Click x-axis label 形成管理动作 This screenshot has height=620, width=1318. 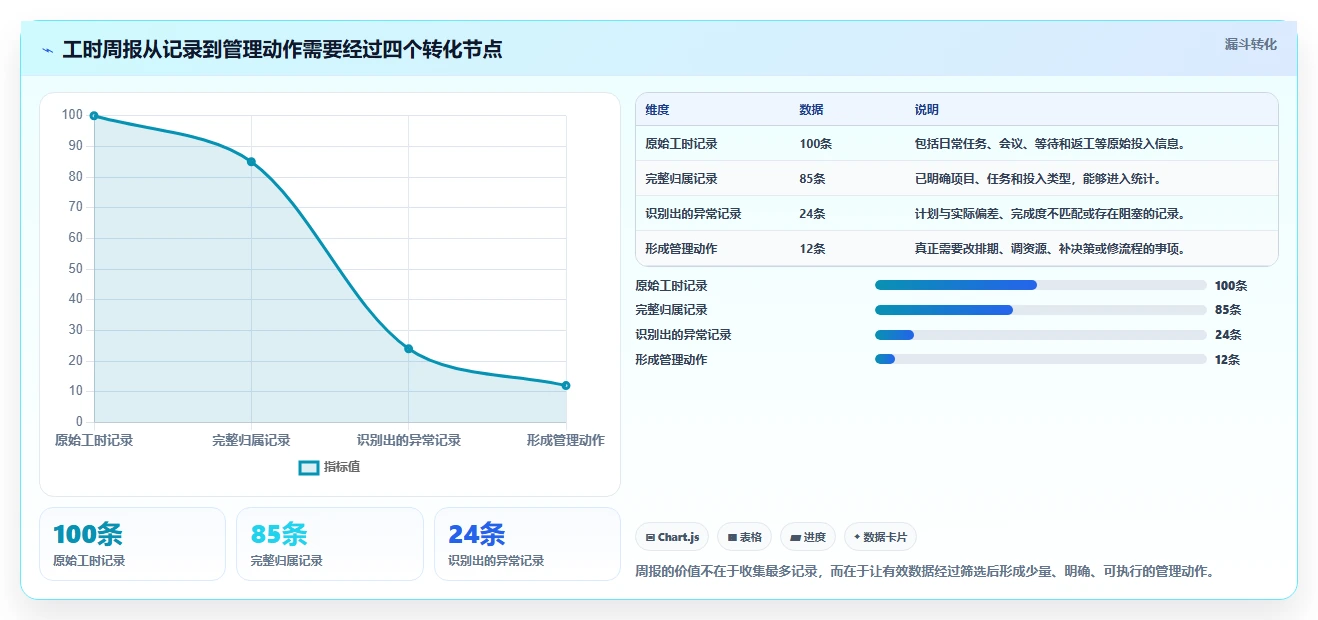pyautogui.click(x=566, y=440)
